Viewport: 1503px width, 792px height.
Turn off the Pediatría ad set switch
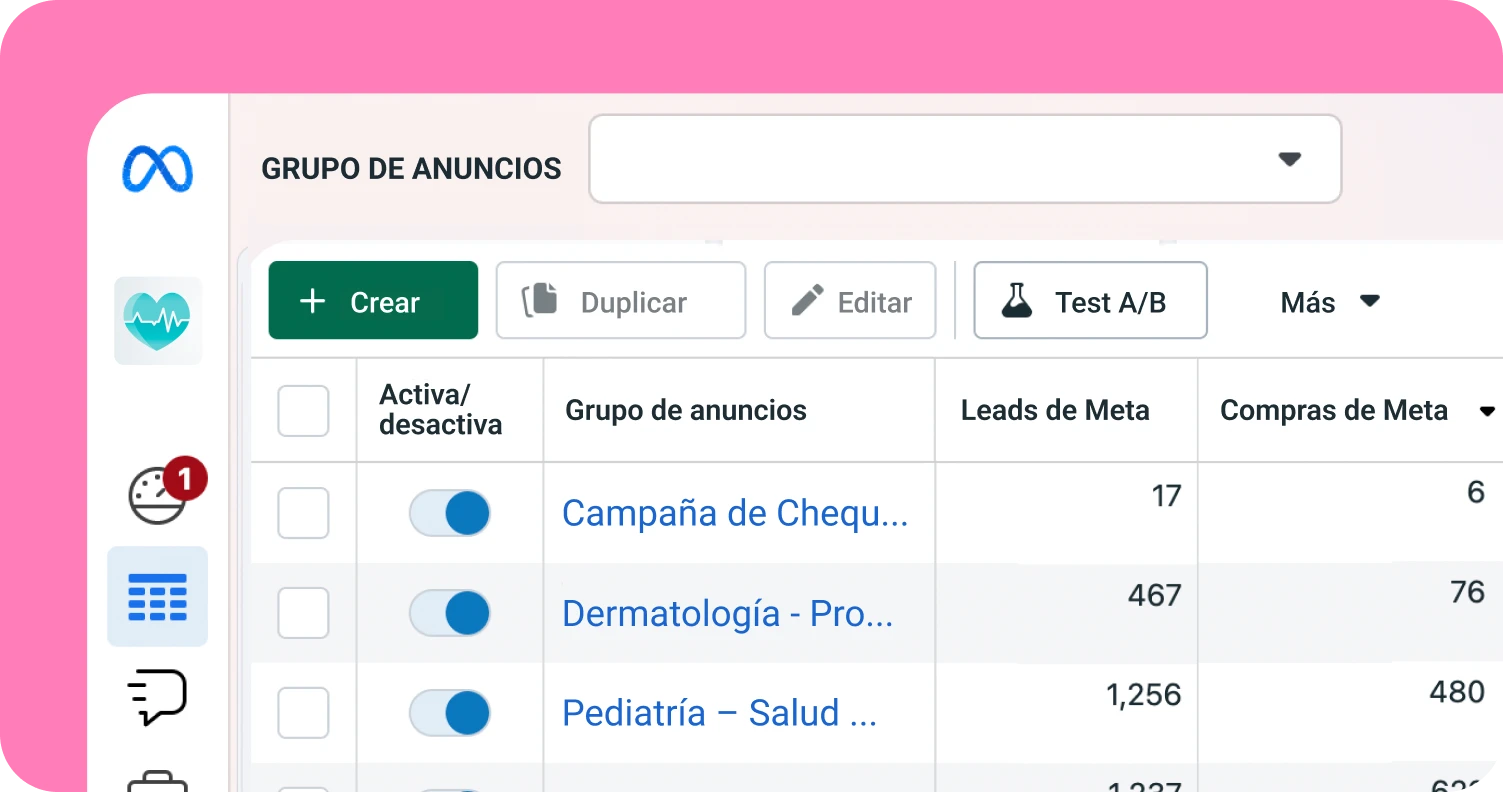click(450, 714)
